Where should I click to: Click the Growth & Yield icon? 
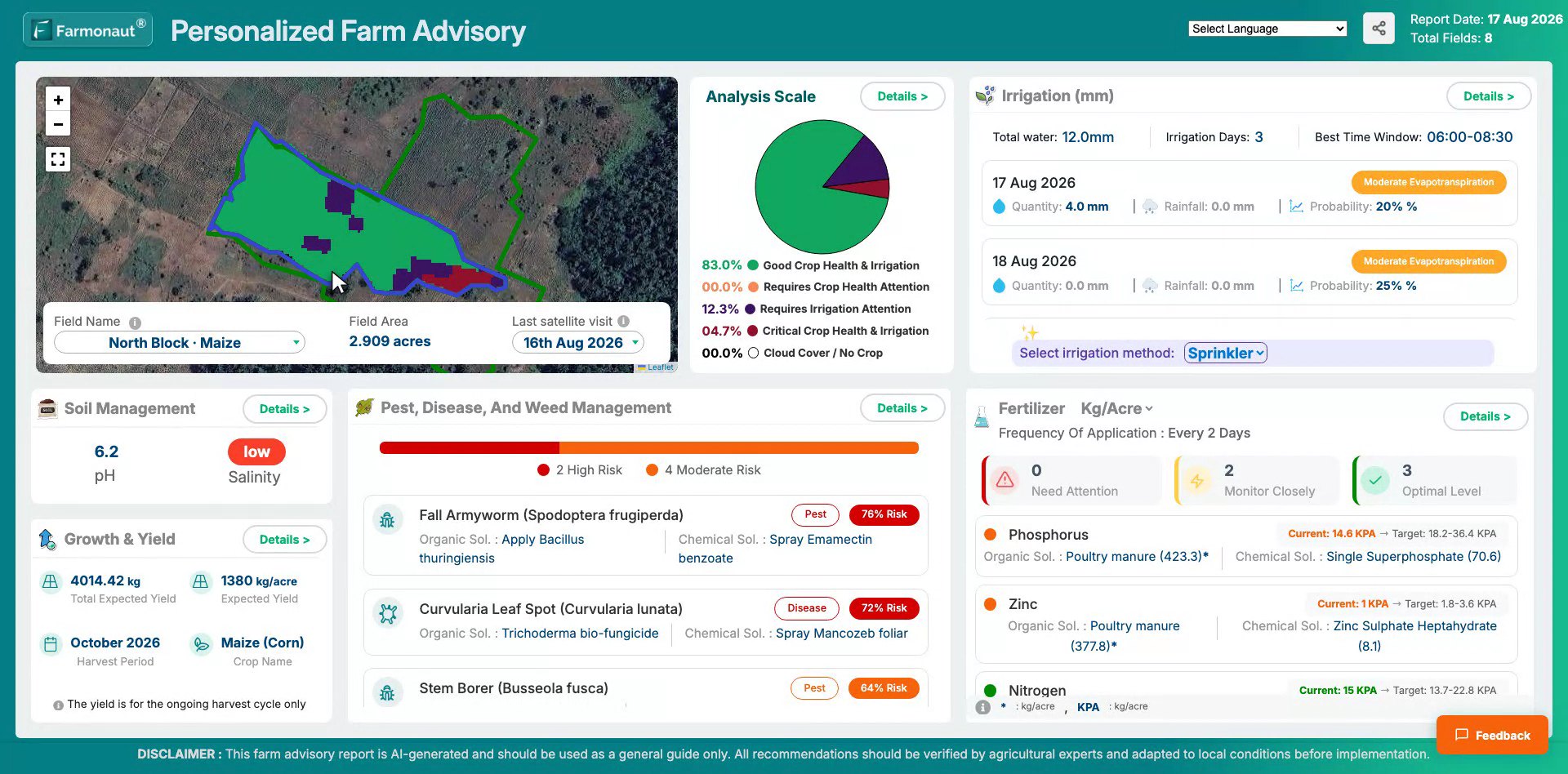(x=47, y=539)
